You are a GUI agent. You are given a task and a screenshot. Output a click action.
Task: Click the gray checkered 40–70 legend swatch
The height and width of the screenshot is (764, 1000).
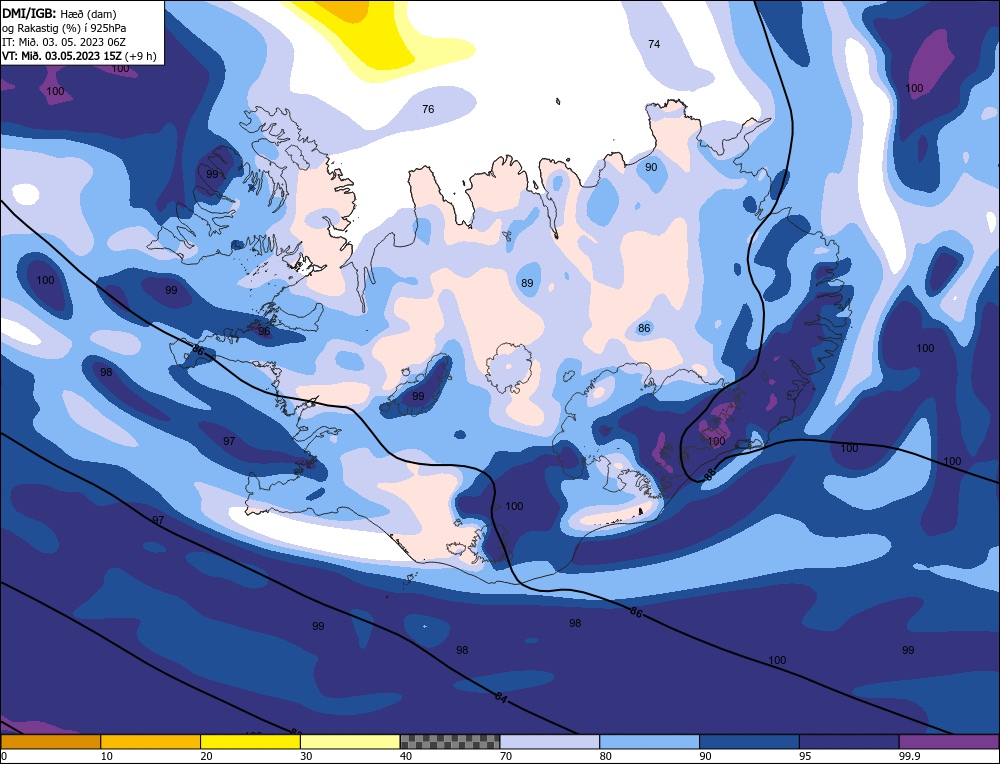coord(450,741)
